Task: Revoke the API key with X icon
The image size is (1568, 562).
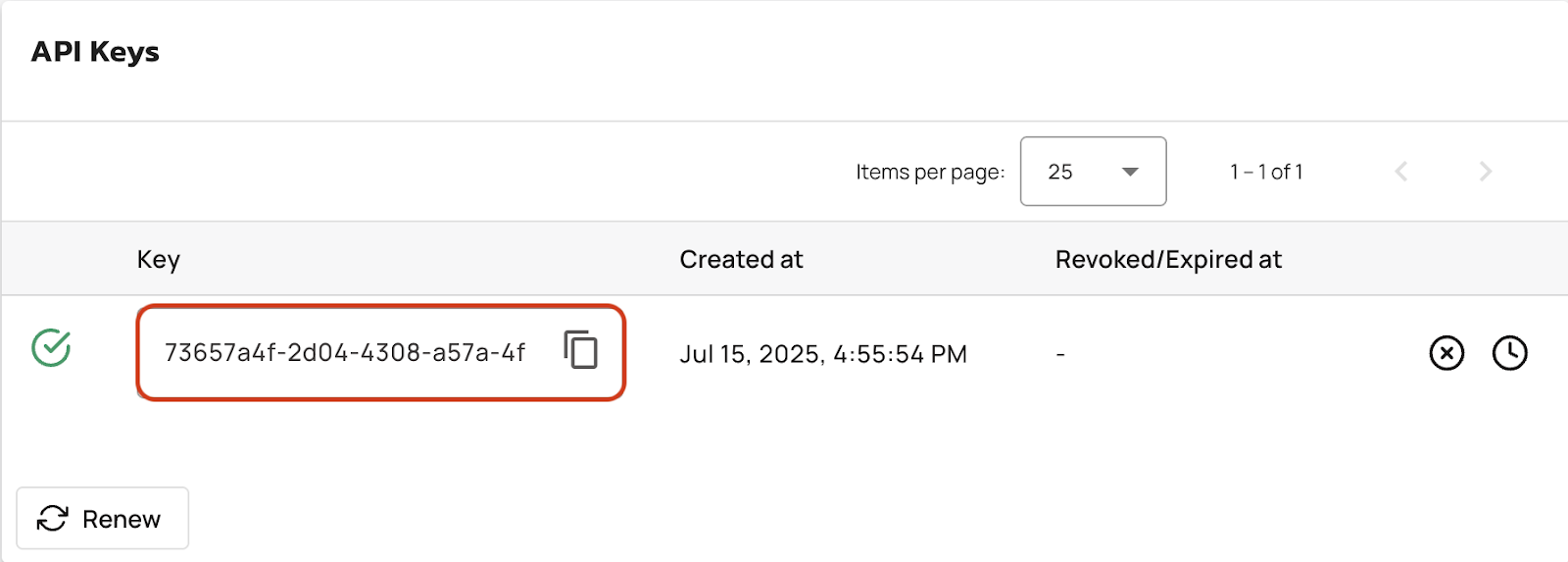Action: point(1446,353)
